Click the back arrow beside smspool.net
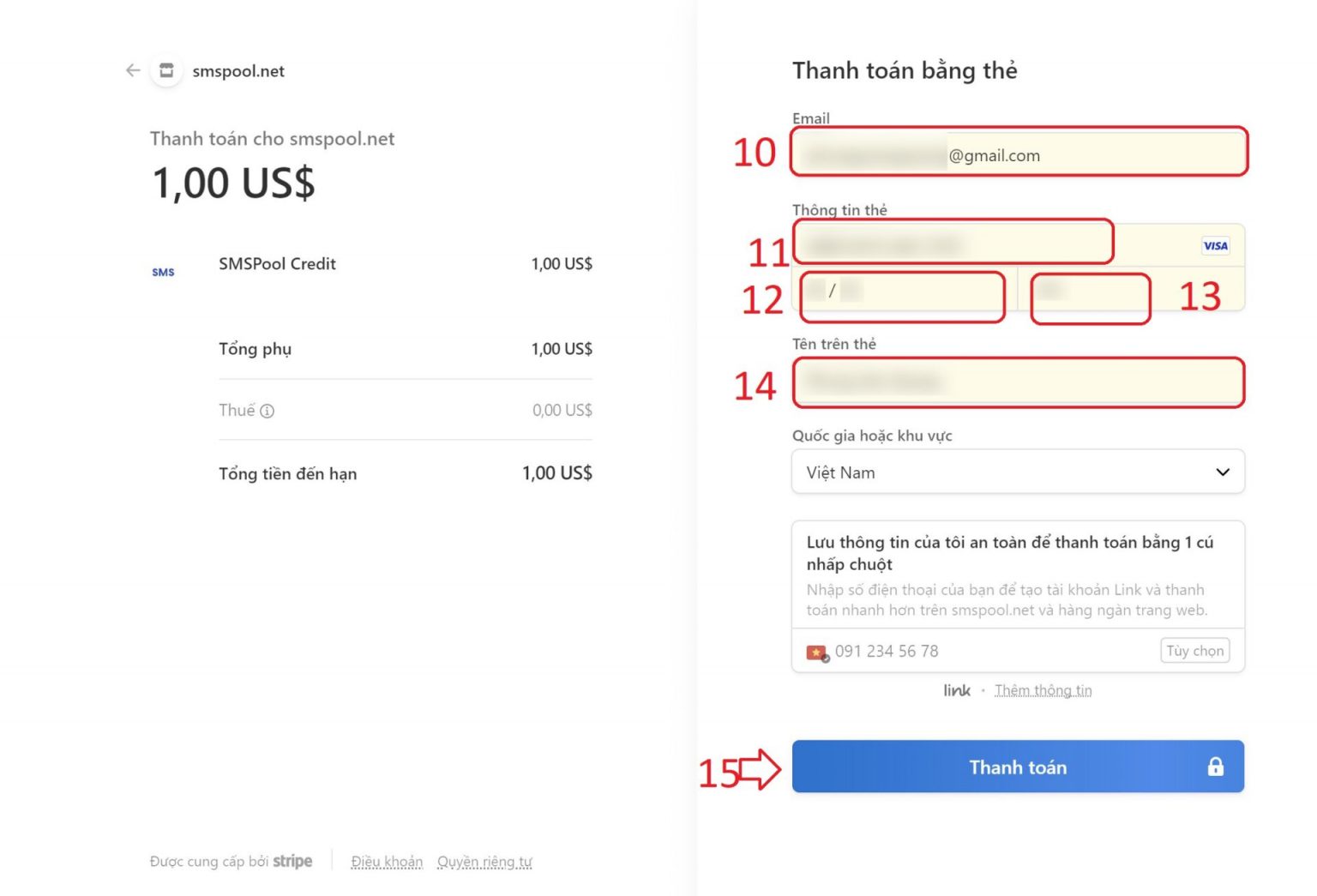 click(133, 70)
